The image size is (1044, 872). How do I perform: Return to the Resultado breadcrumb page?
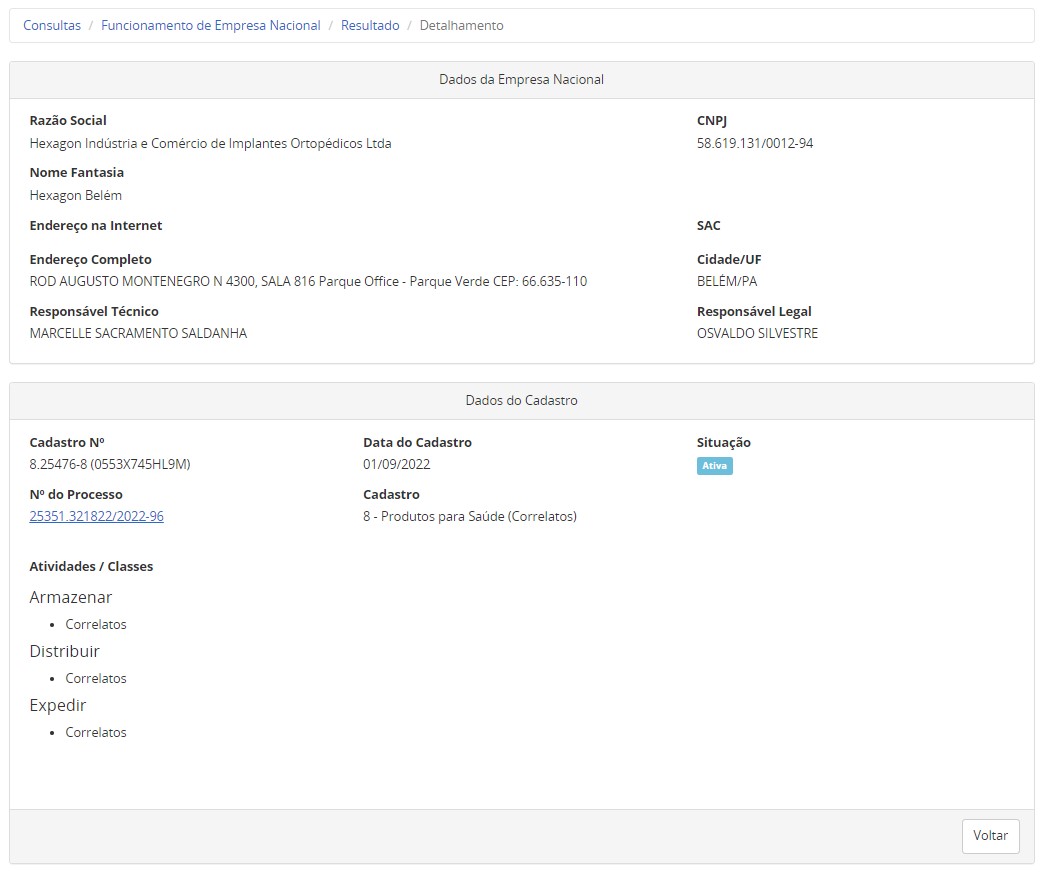click(370, 25)
